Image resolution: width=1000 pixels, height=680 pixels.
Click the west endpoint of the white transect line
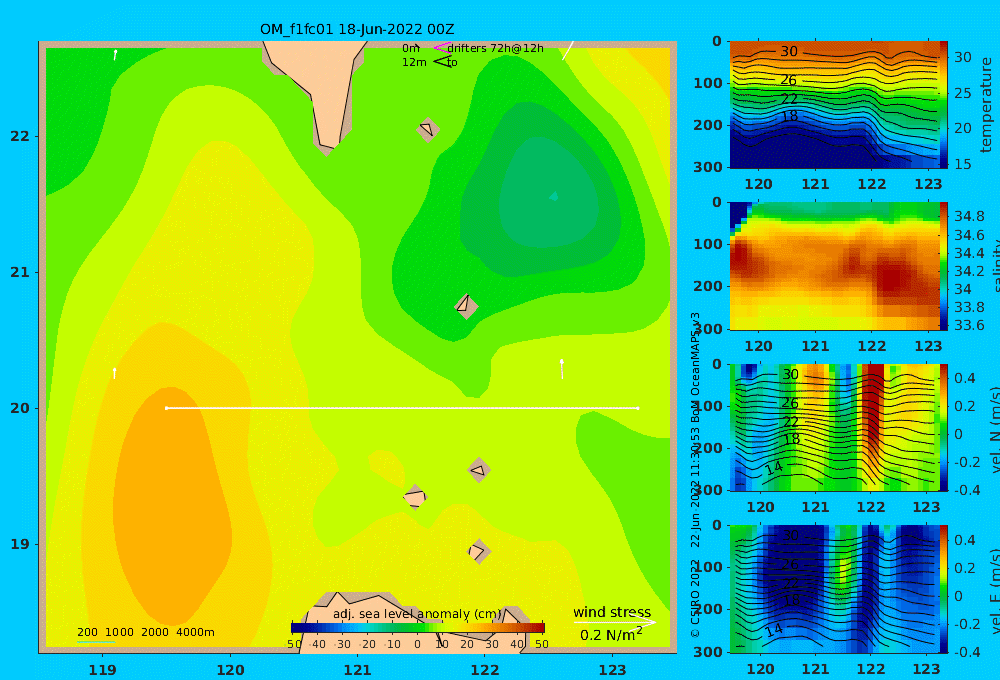166,408
